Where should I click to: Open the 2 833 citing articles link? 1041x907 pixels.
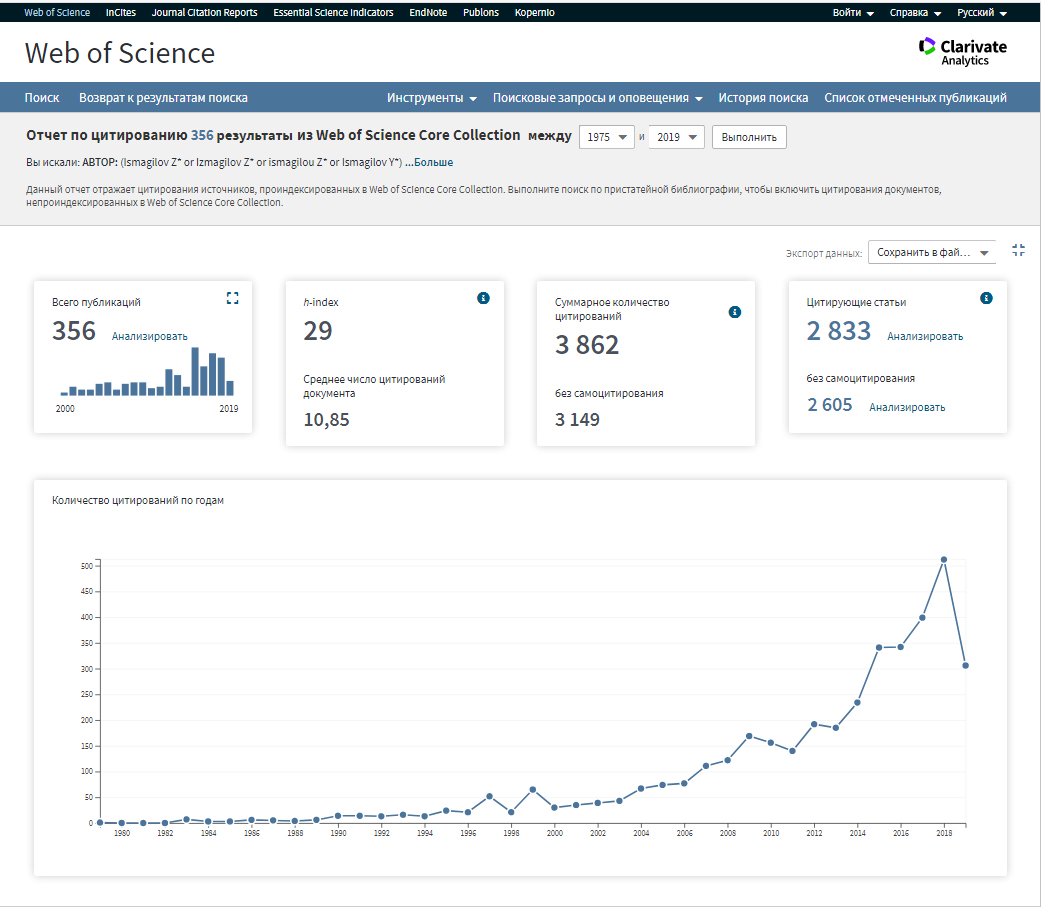coord(839,331)
